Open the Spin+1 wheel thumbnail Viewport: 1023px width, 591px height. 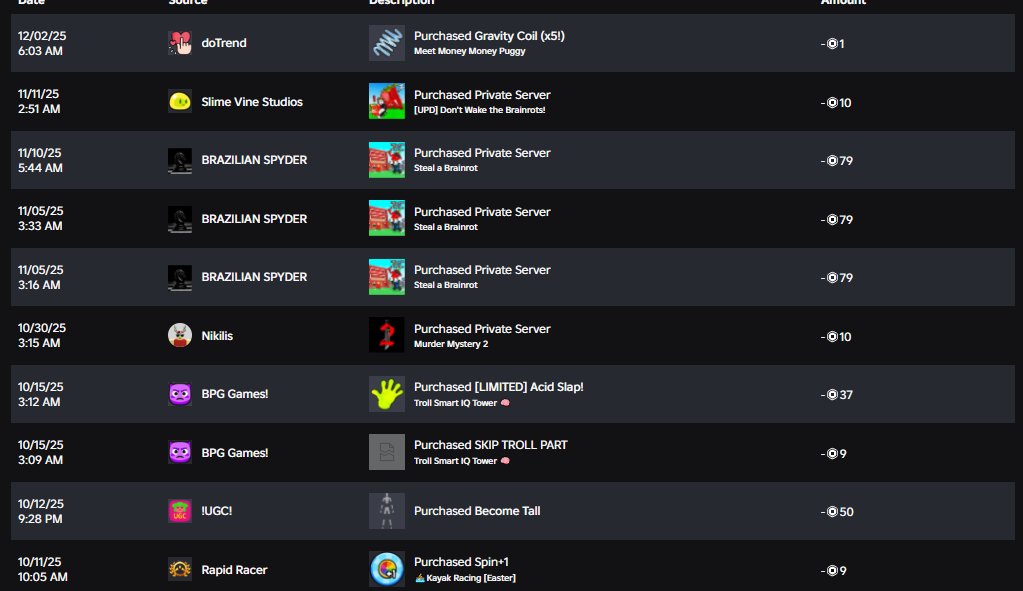(x=387, y=569)
